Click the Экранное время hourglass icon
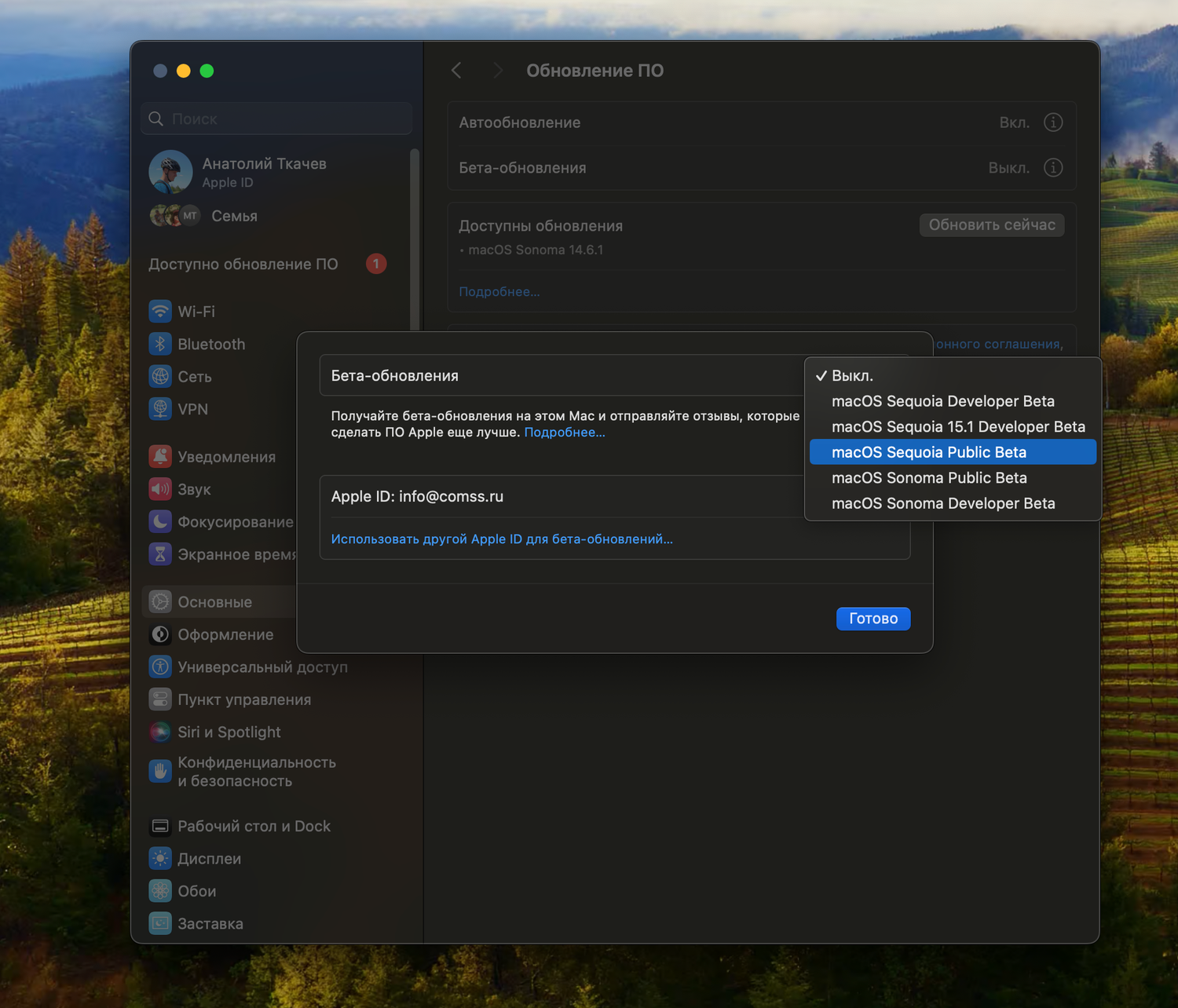This screenshot has height=1008, width=1178. point(160,554)
